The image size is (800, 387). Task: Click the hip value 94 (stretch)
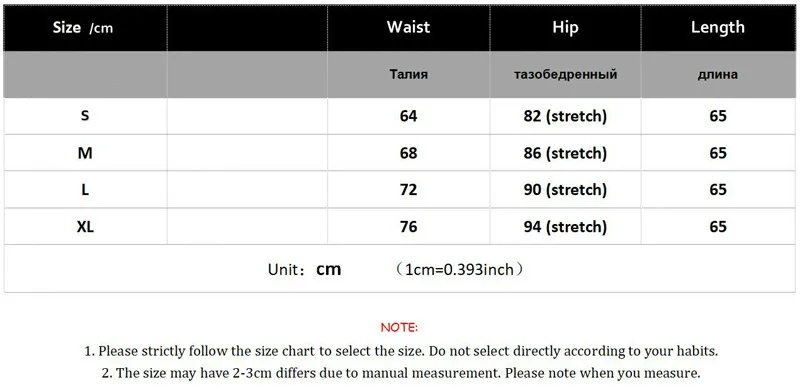(565, 227)
